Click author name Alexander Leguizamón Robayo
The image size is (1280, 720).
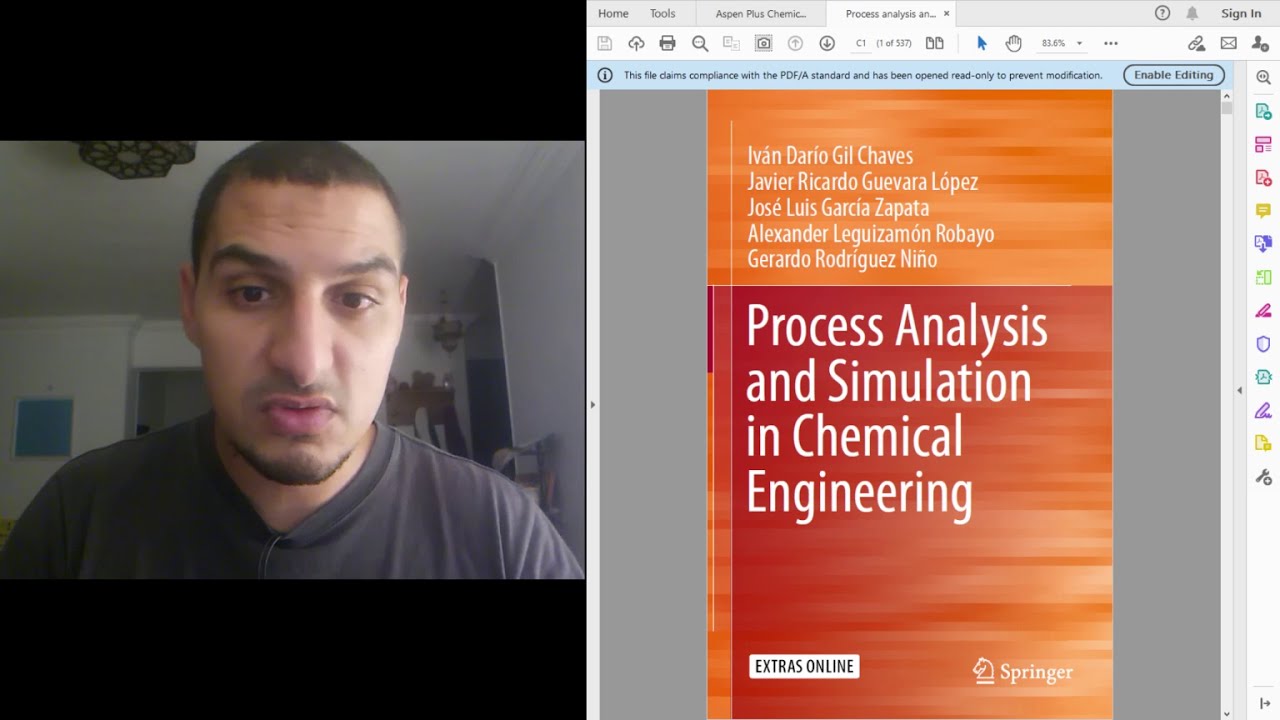pyautogui.click(x=871, y=233)
